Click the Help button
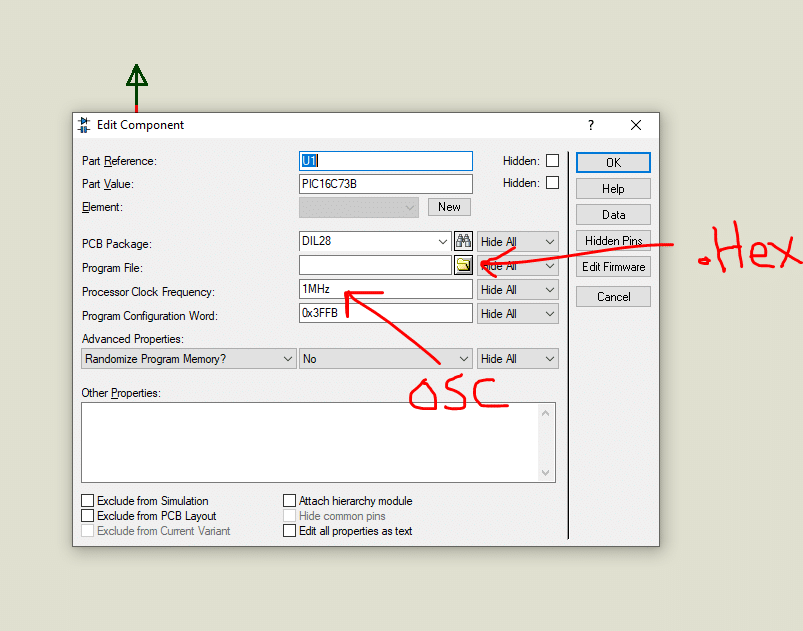 613,189
